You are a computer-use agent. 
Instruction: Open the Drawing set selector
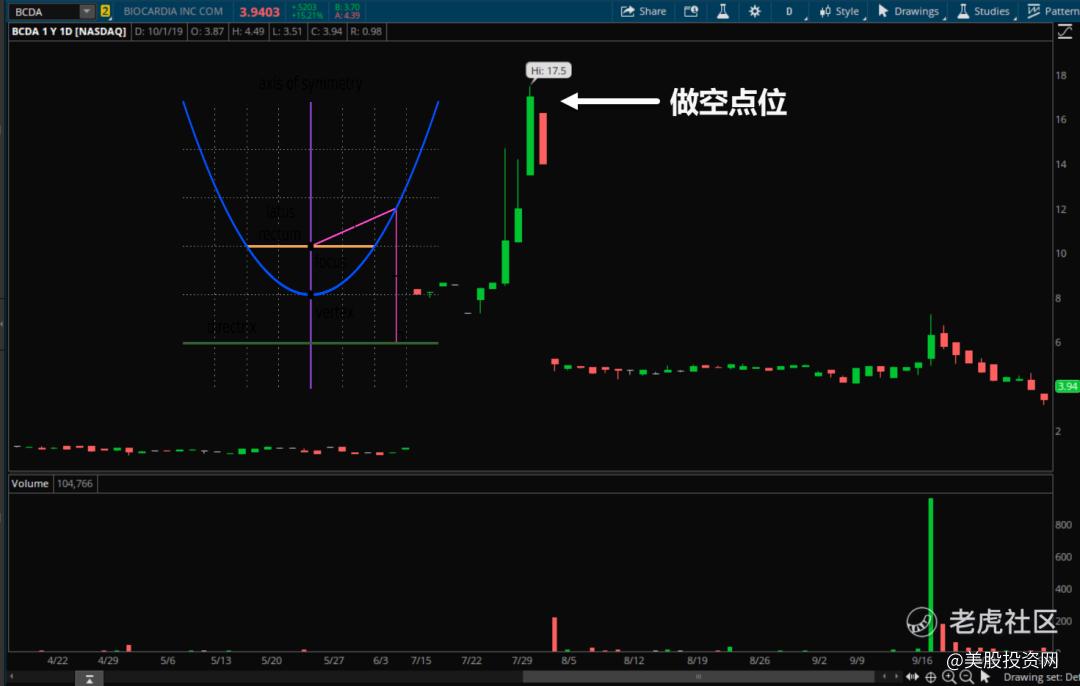pyautogui.click(x=1041, y=678)
